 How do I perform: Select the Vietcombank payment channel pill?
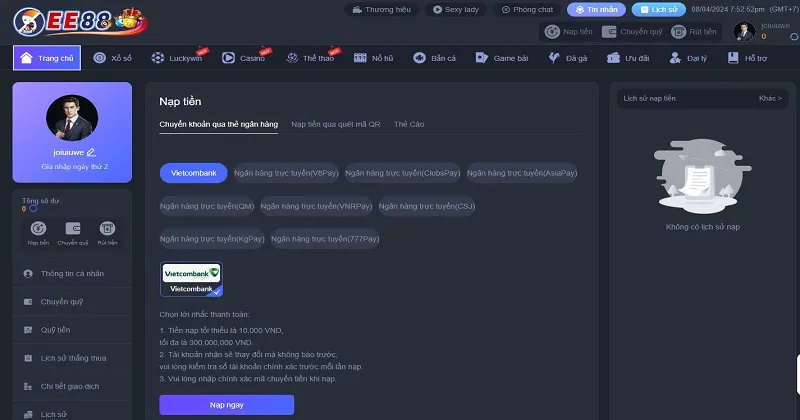(194, 173)
